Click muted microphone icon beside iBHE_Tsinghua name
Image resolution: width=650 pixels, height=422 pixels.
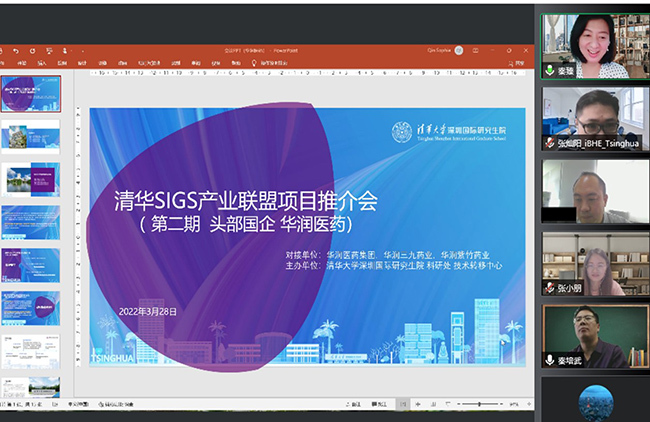pos(550,143)
